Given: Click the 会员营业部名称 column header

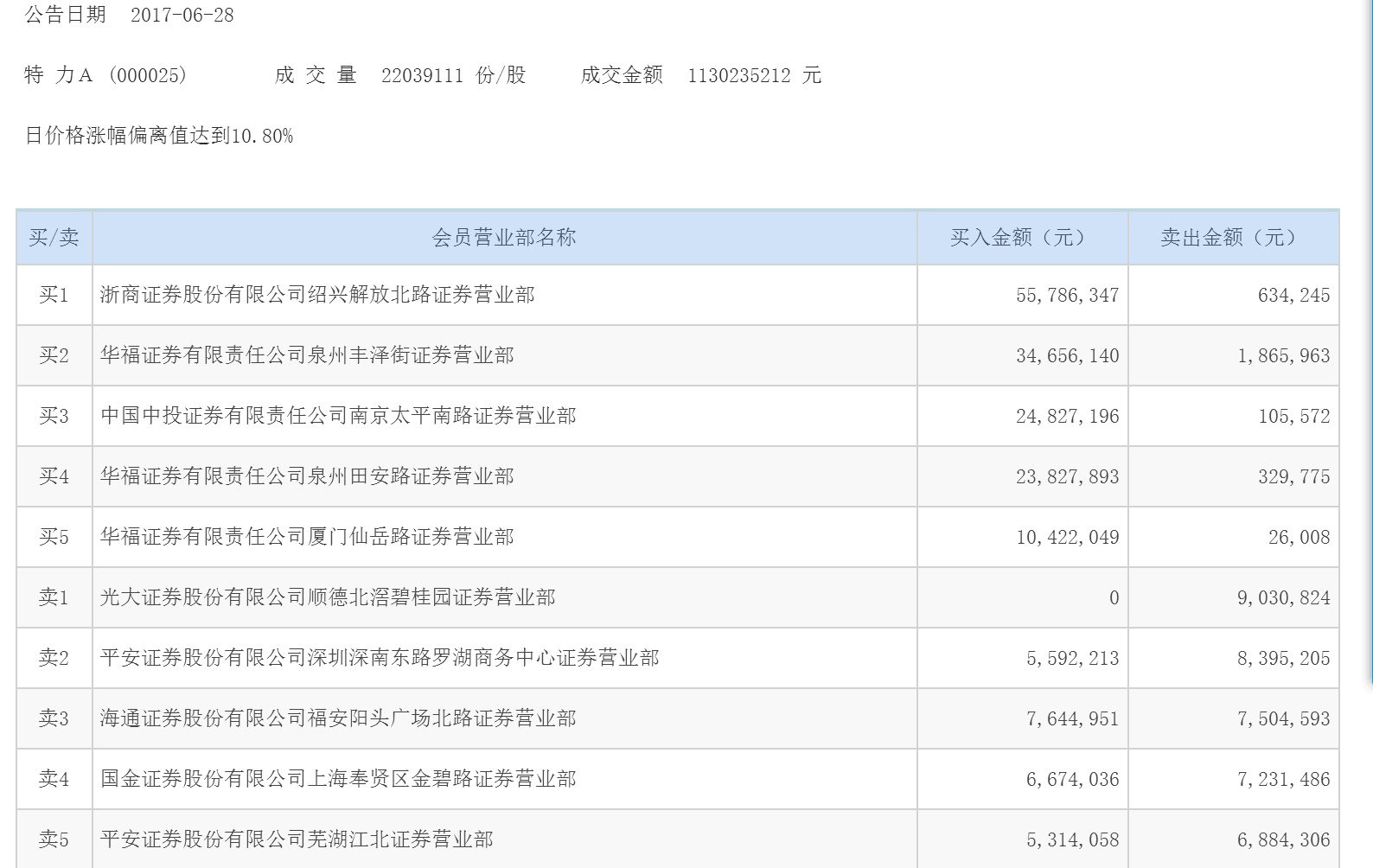Looking at the screenshot, I should pos(504,238).
